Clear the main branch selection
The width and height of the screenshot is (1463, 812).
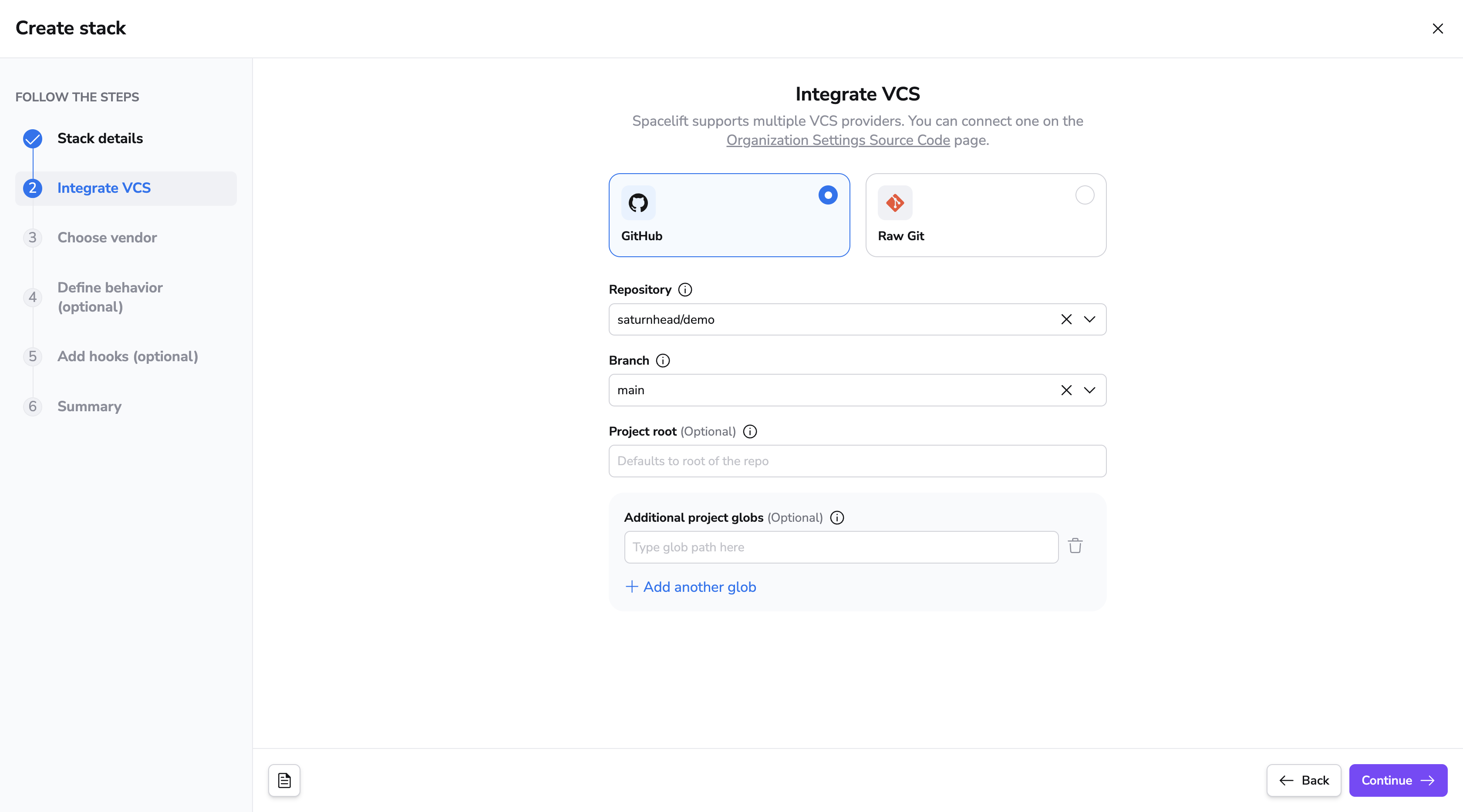click(1066, 390)
